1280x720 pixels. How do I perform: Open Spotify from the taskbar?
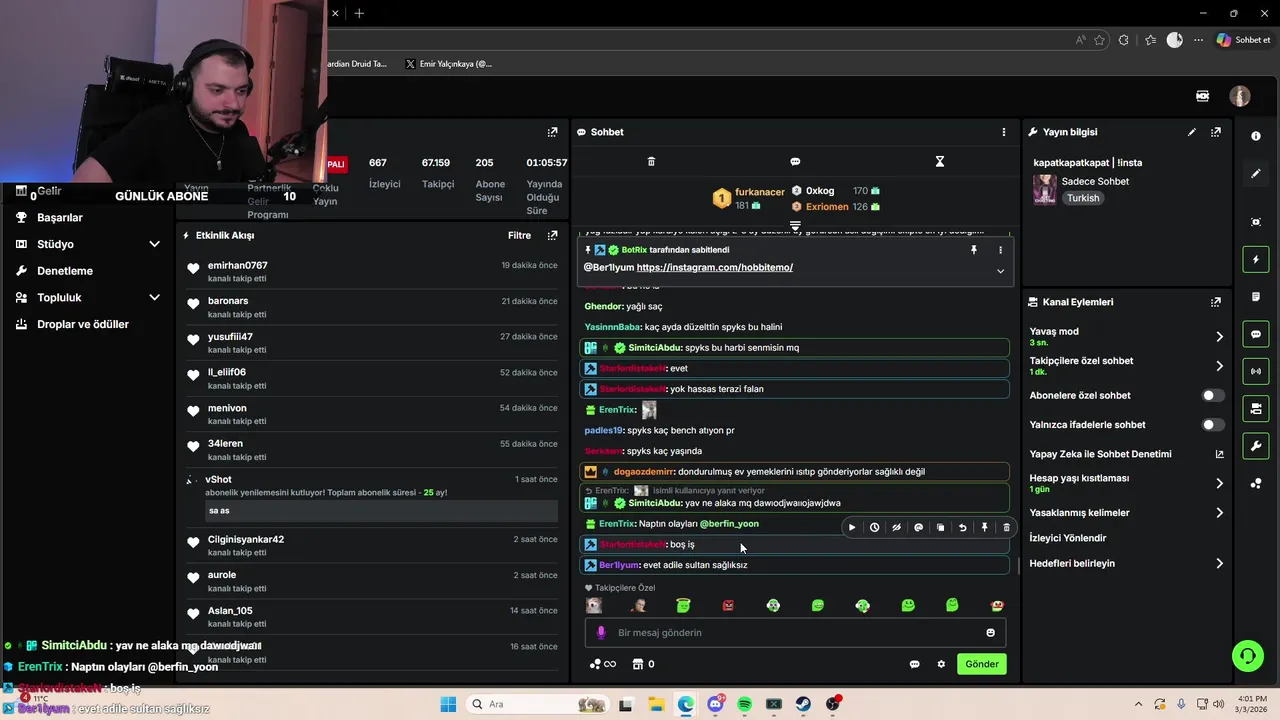pyautogui.click(x=744, y=704)
